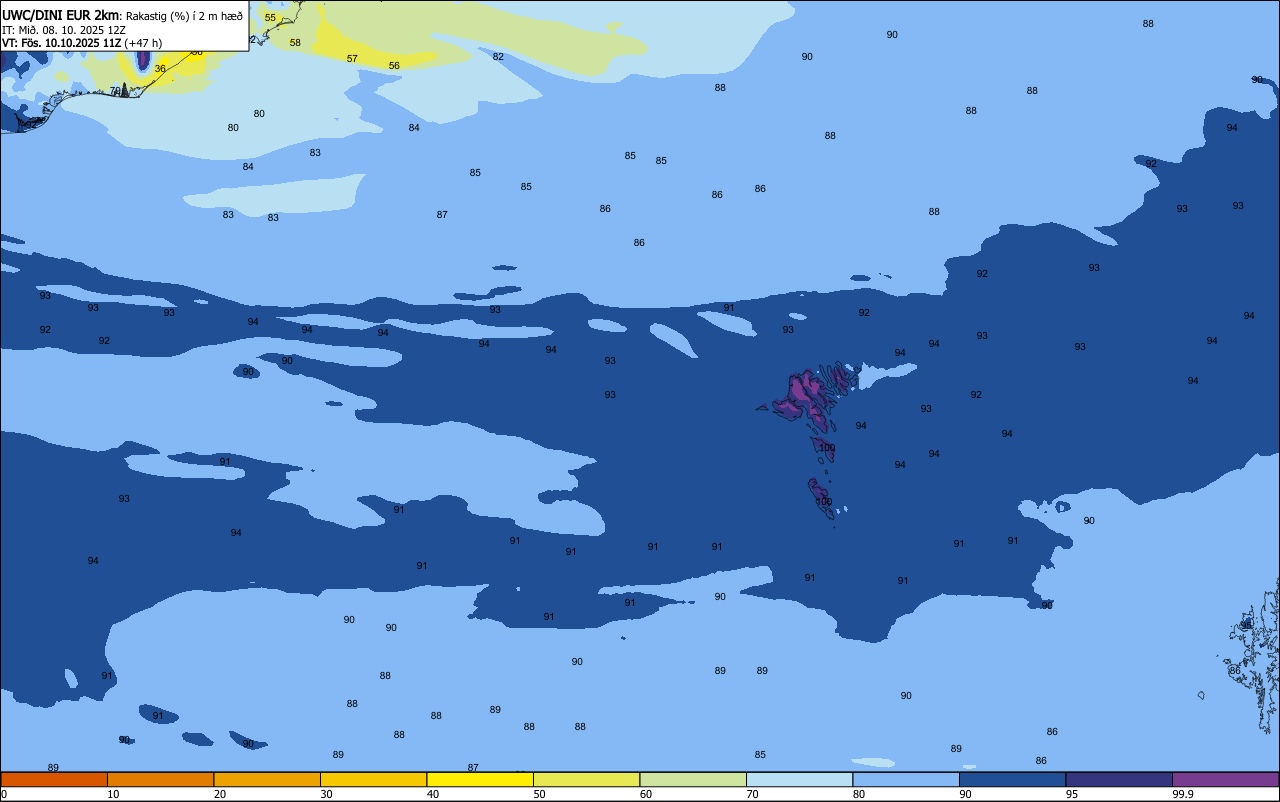Image resolution: width=1280 pixels, height=802 pixels.
Task: Click the '95' legend tick label
Action: tap(1072, 794)
